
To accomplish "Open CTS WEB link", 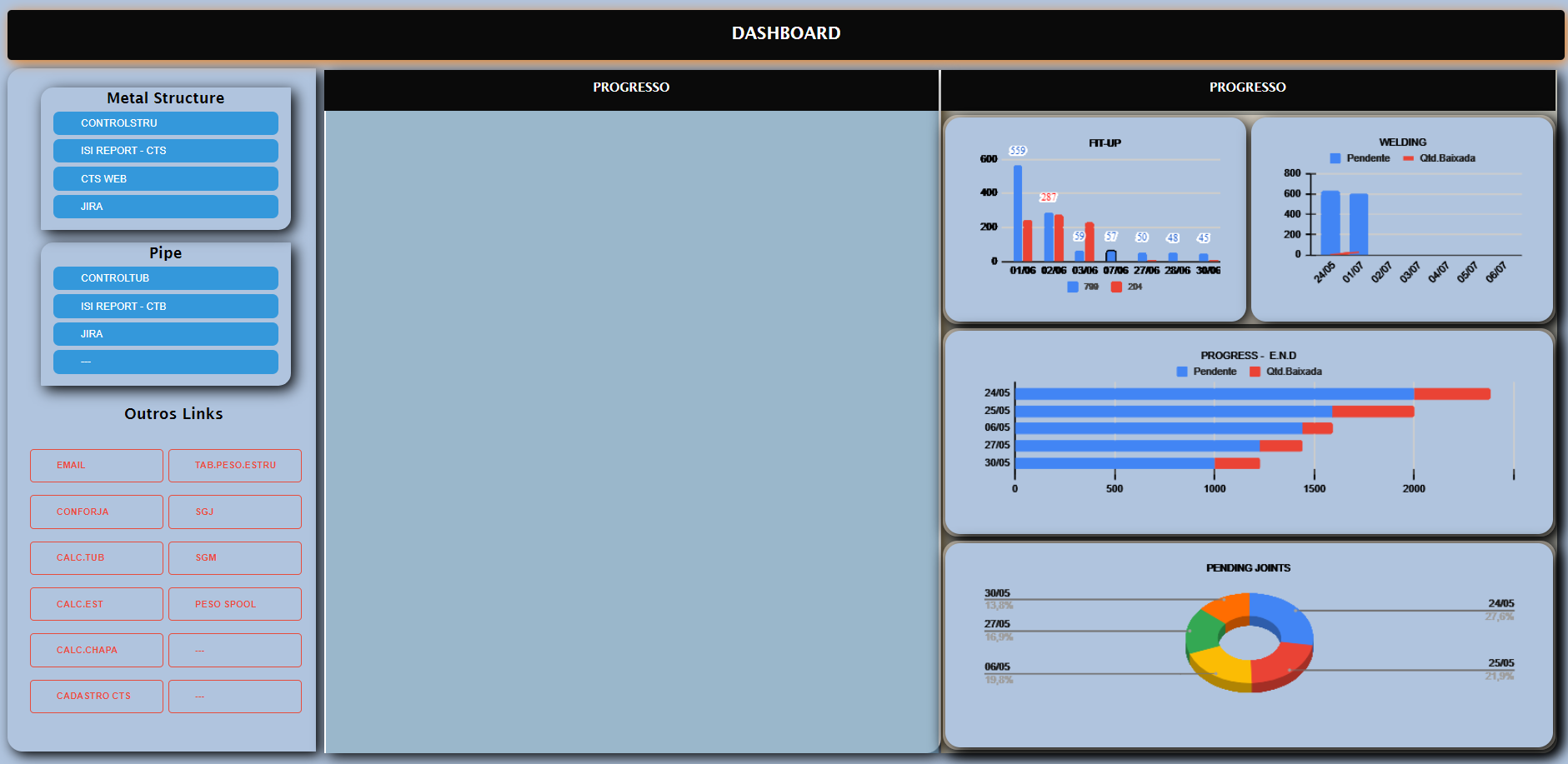I will tap(165, 179).
